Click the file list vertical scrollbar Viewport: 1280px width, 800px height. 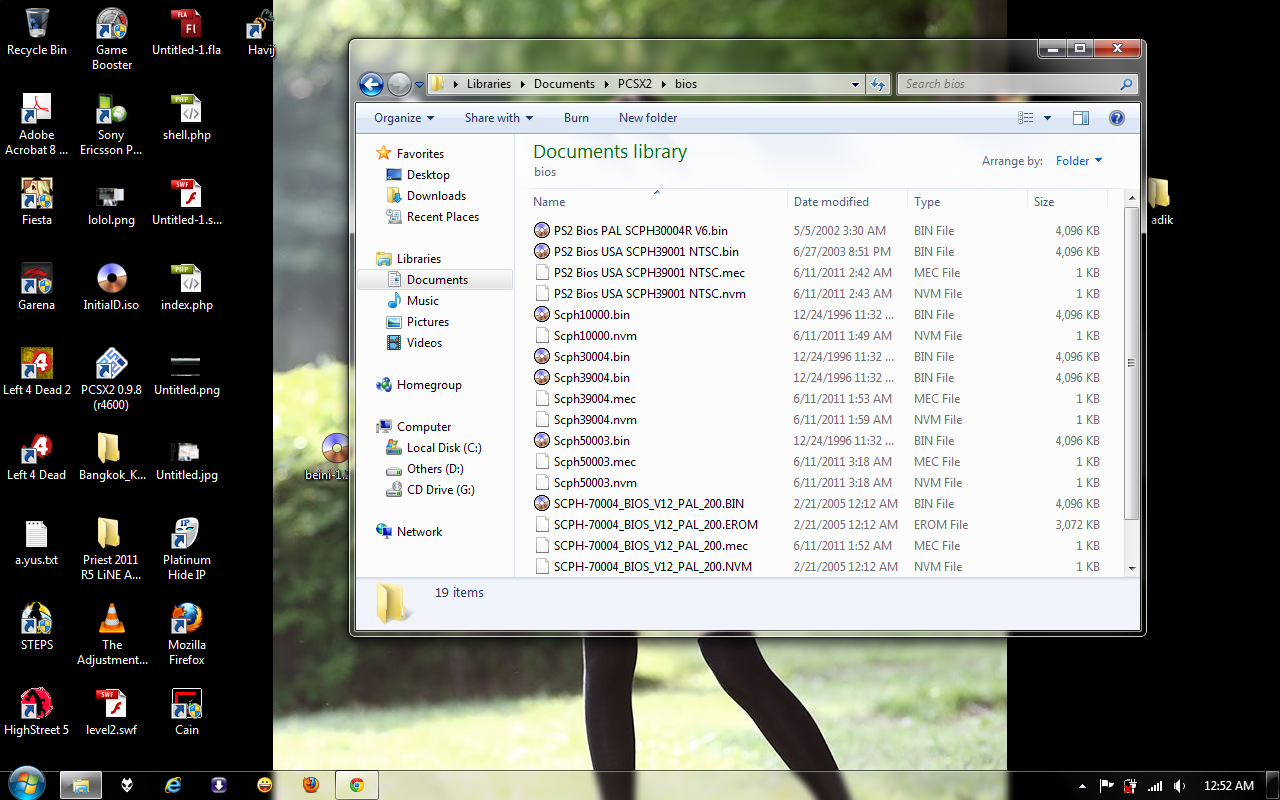click(x=1132, y=364)
